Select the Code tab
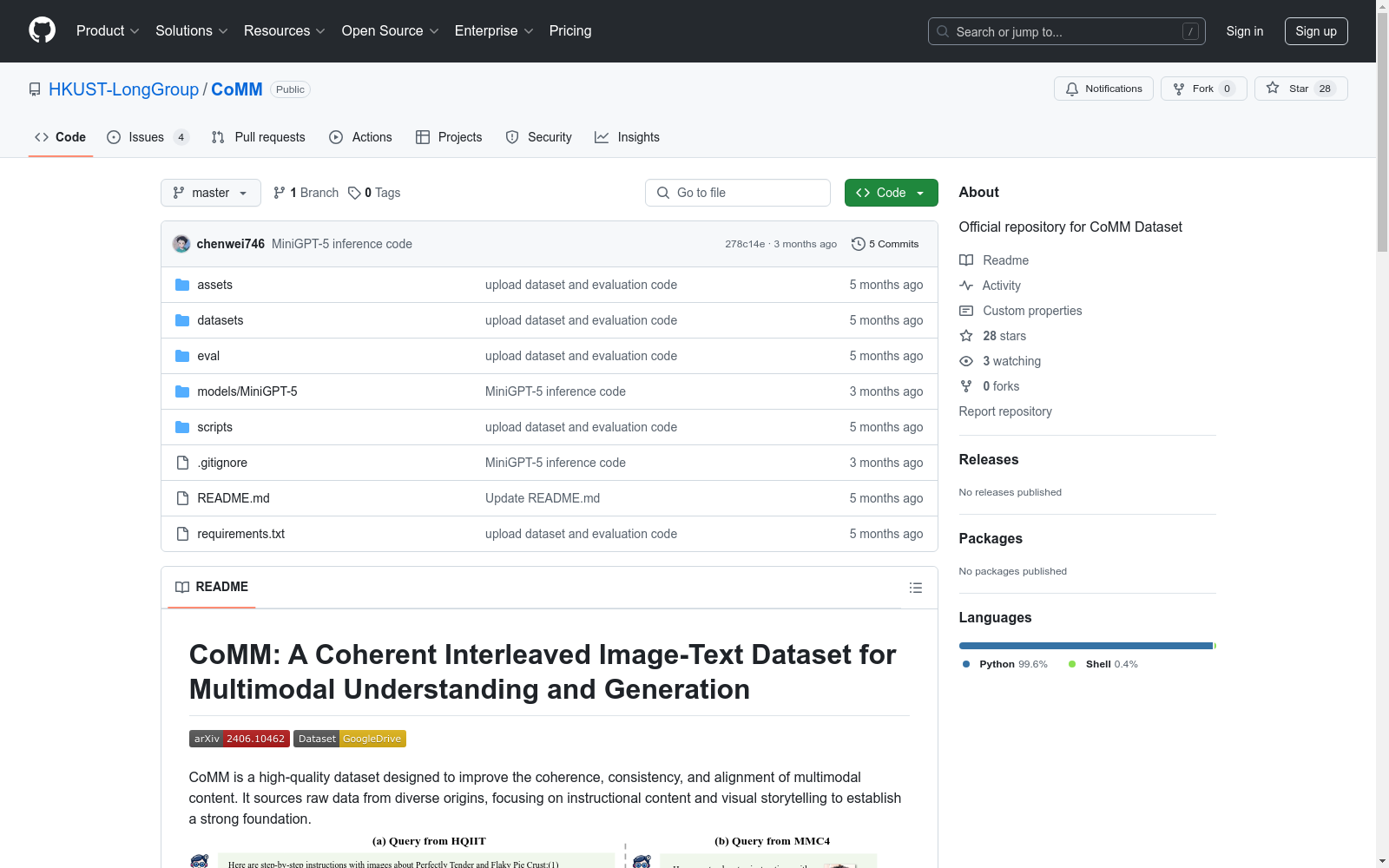The image size is (1389, 868). [x=61, y=137]
